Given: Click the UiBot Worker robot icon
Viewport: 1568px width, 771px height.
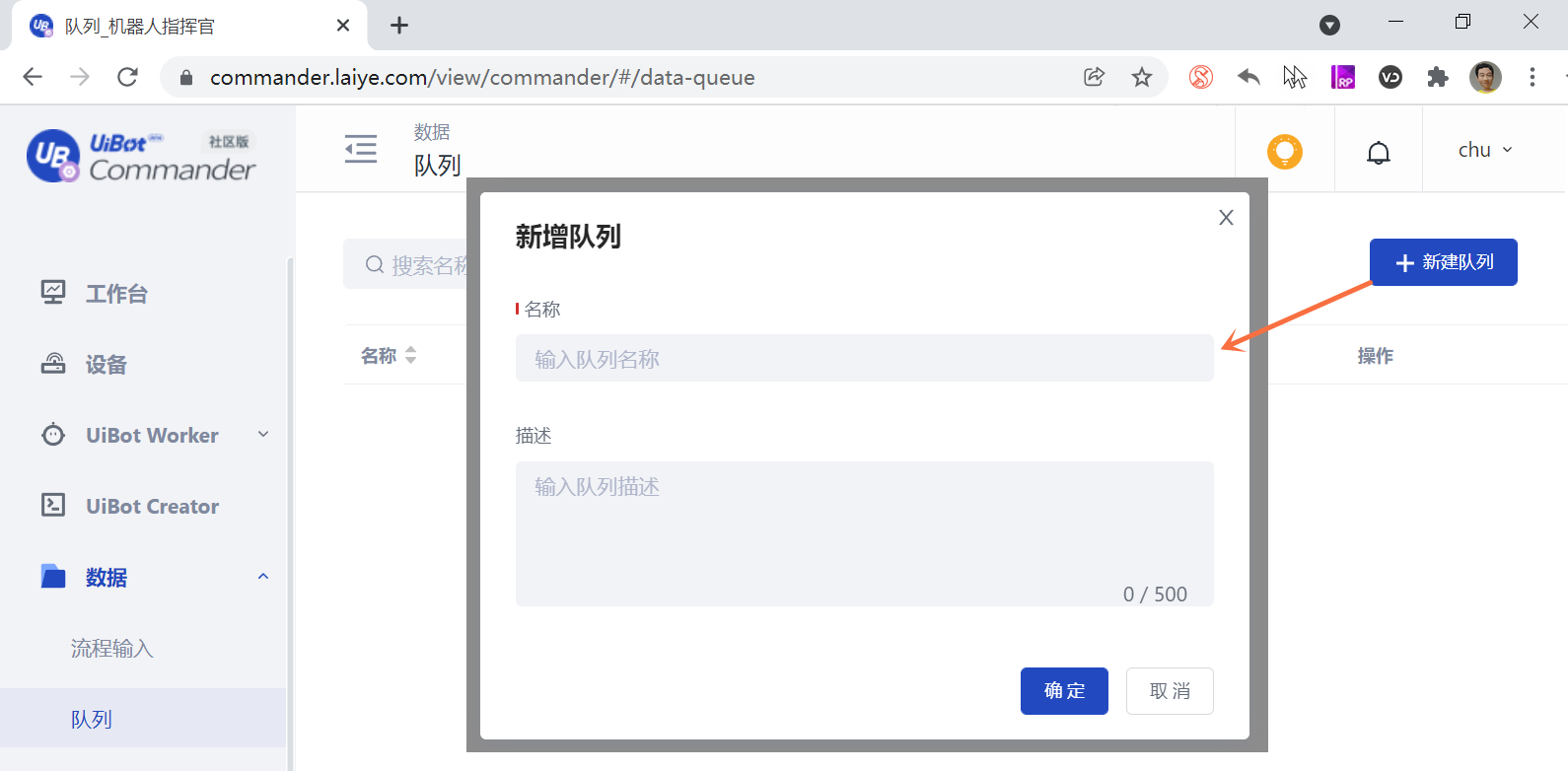Looking at the screenshot, I should pyautogui.click(x=53, y=435).
